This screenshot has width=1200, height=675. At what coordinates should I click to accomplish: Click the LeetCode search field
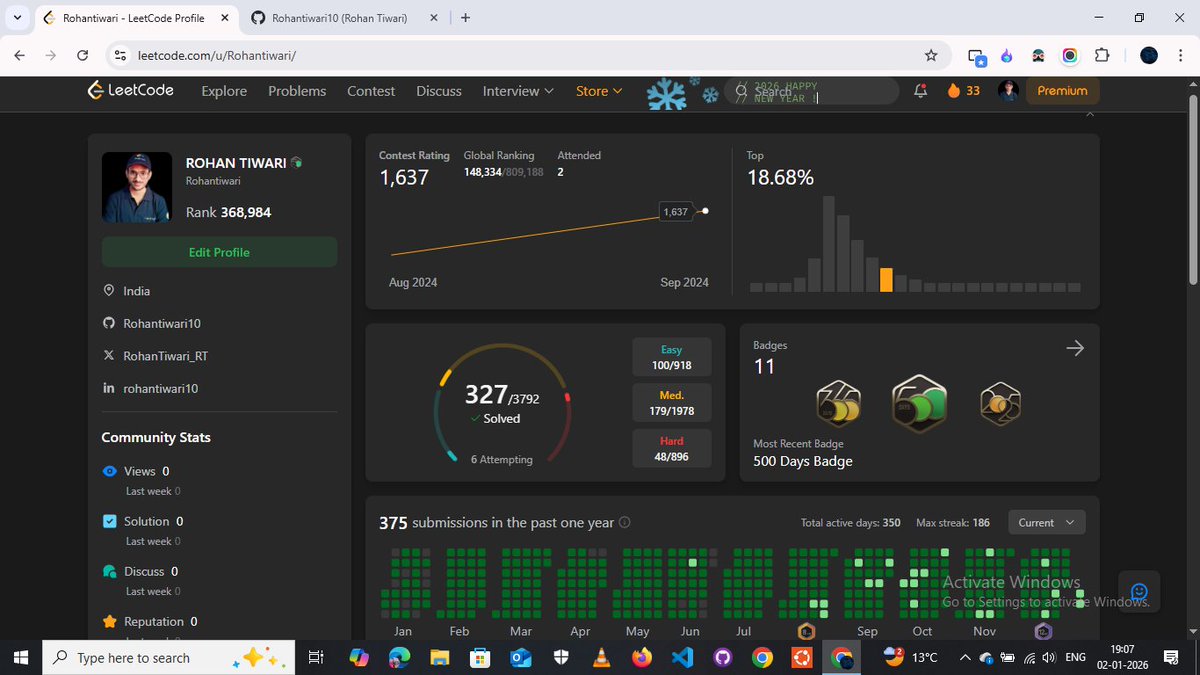810,91
